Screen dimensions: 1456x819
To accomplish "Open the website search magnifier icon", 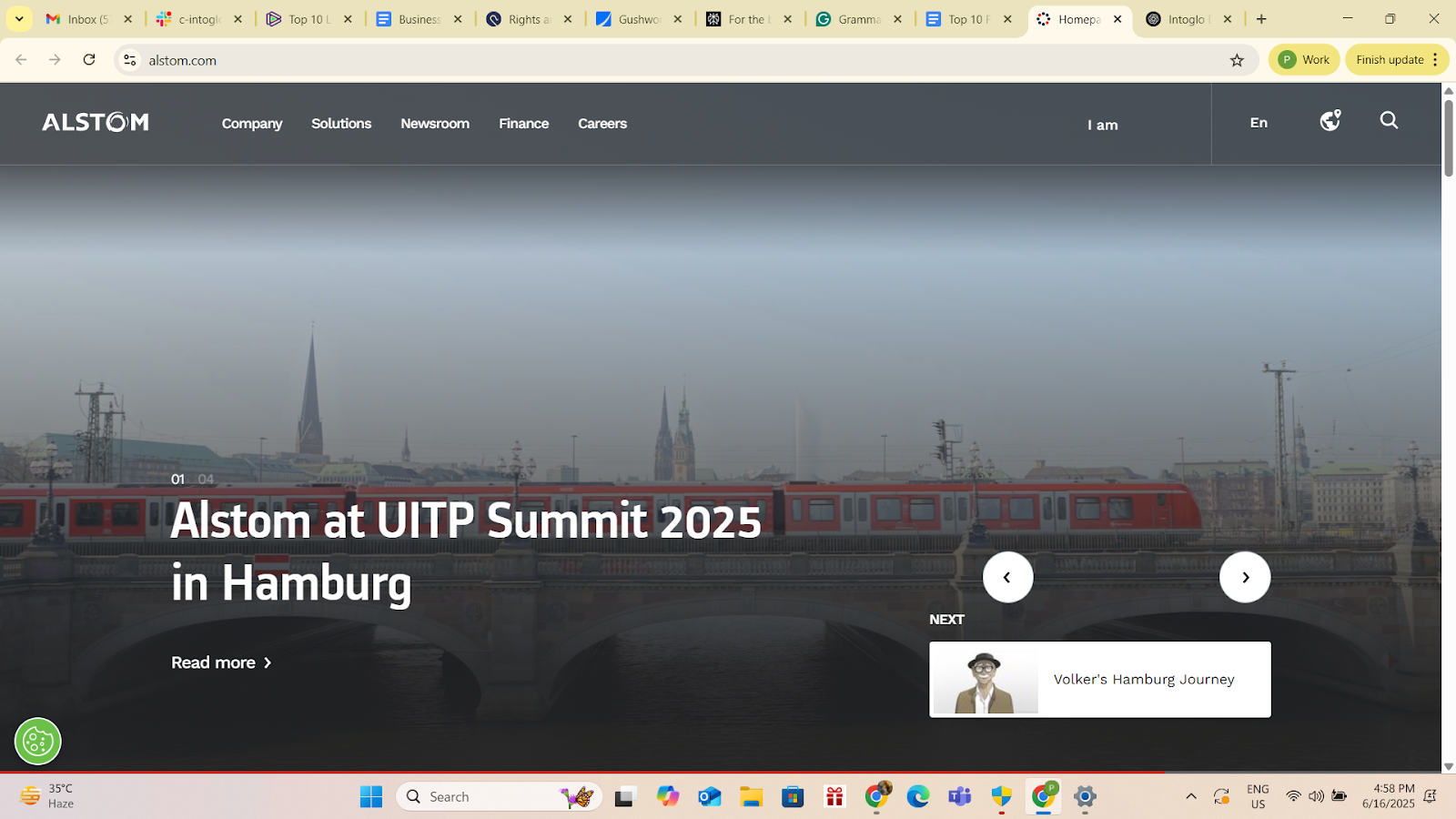I will tap(1389, 120).
